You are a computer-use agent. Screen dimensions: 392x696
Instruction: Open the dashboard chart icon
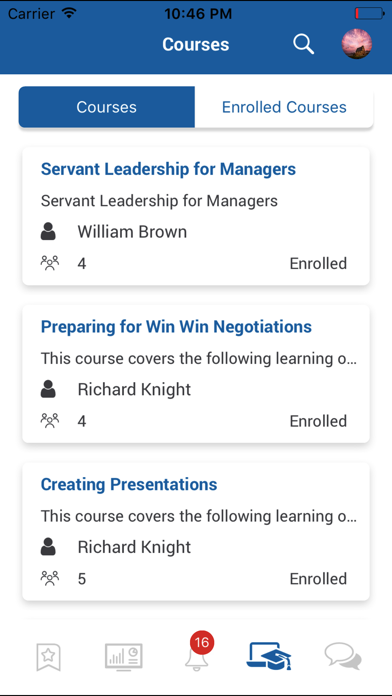pyautogui.click(x=124, y=656)
